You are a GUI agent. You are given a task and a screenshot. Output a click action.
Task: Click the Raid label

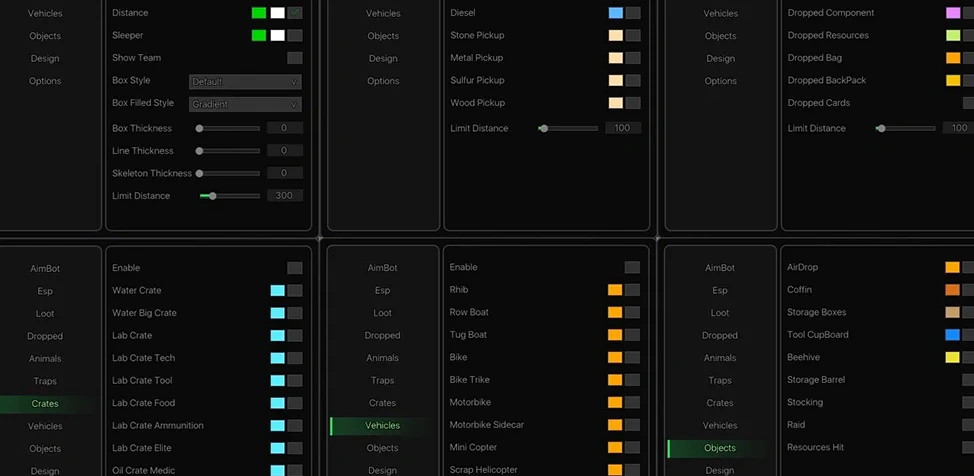[796, 425]
